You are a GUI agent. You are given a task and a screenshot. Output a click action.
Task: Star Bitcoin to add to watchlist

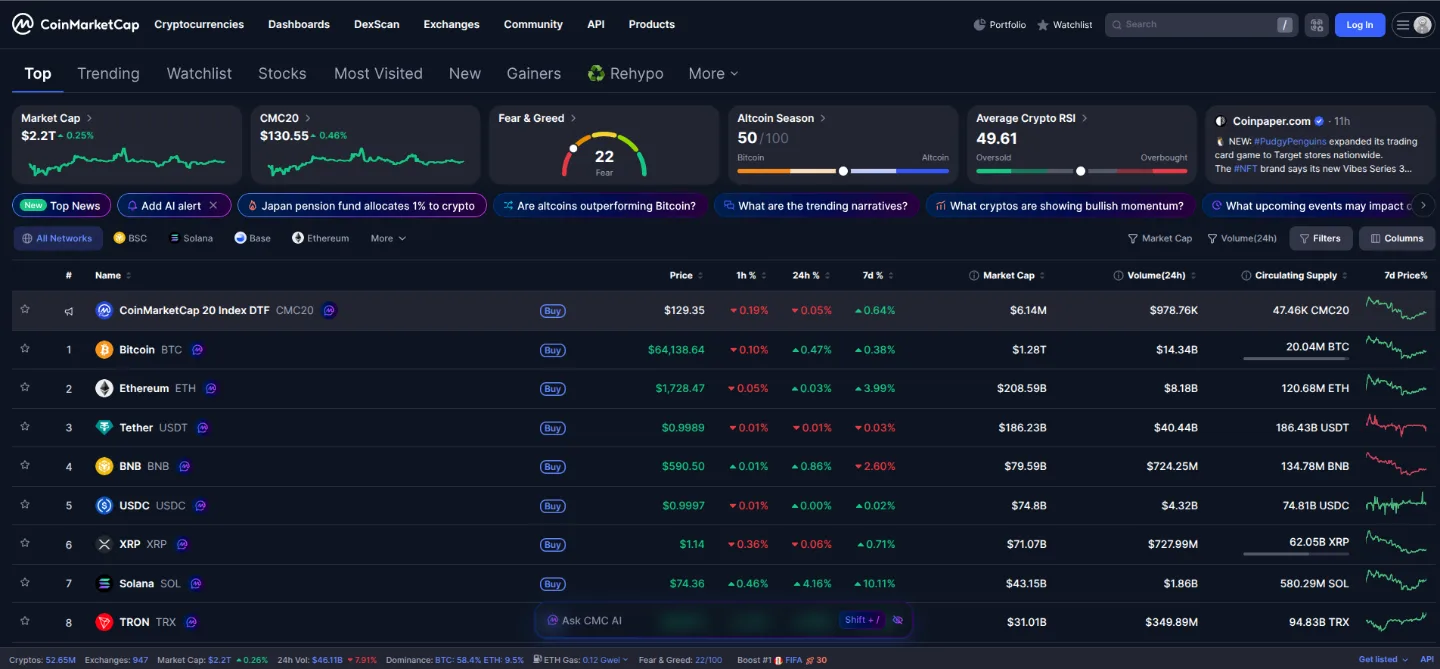25,349
